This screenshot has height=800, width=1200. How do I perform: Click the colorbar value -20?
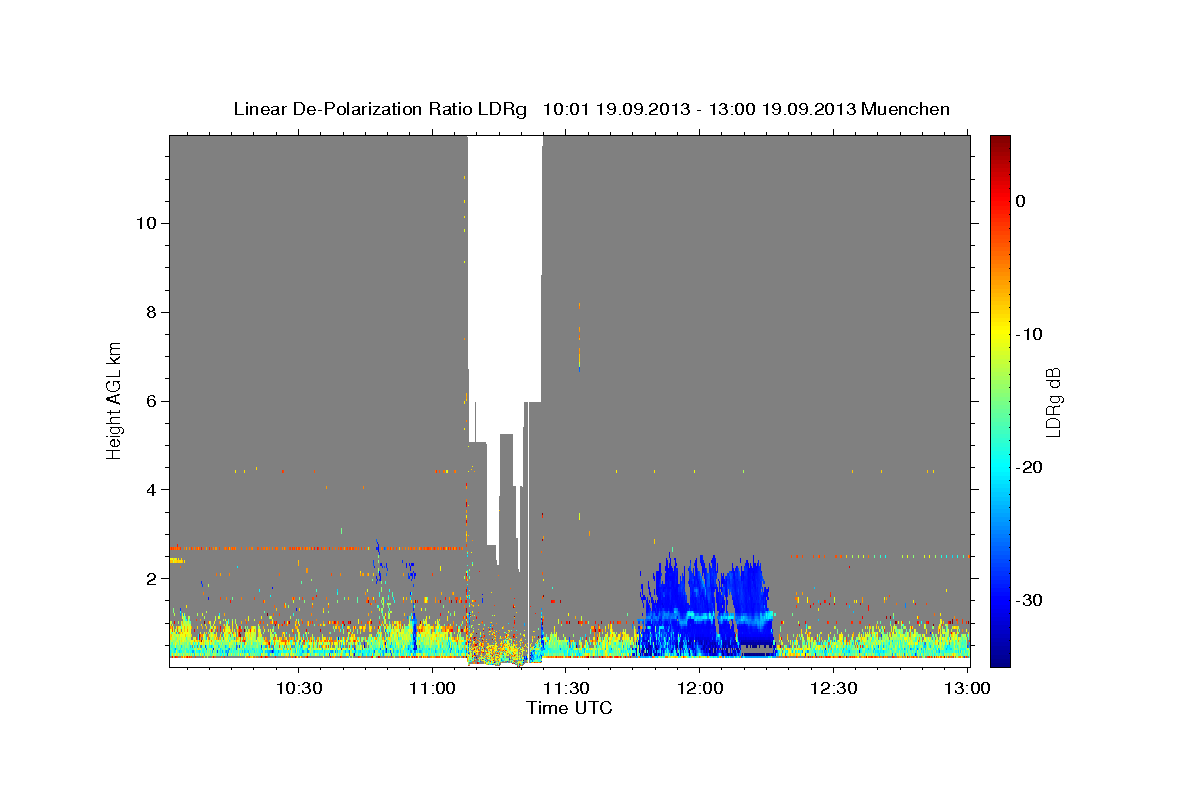(1030, 467)
